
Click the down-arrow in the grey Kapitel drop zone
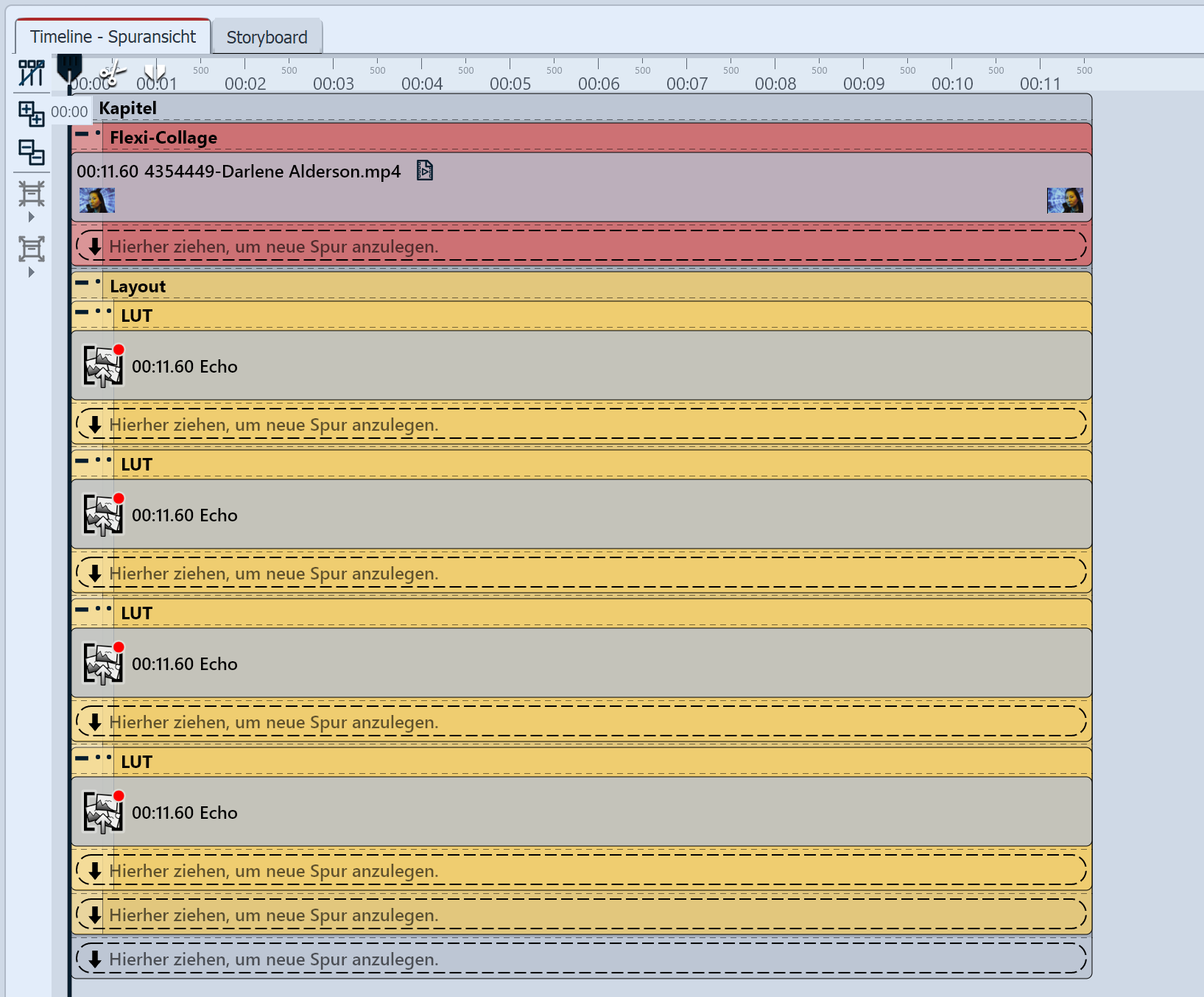(94, 959)
